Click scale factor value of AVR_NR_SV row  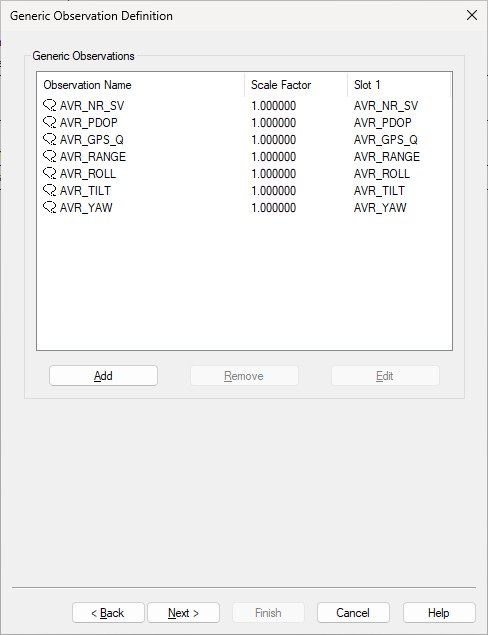click(274, 106)
